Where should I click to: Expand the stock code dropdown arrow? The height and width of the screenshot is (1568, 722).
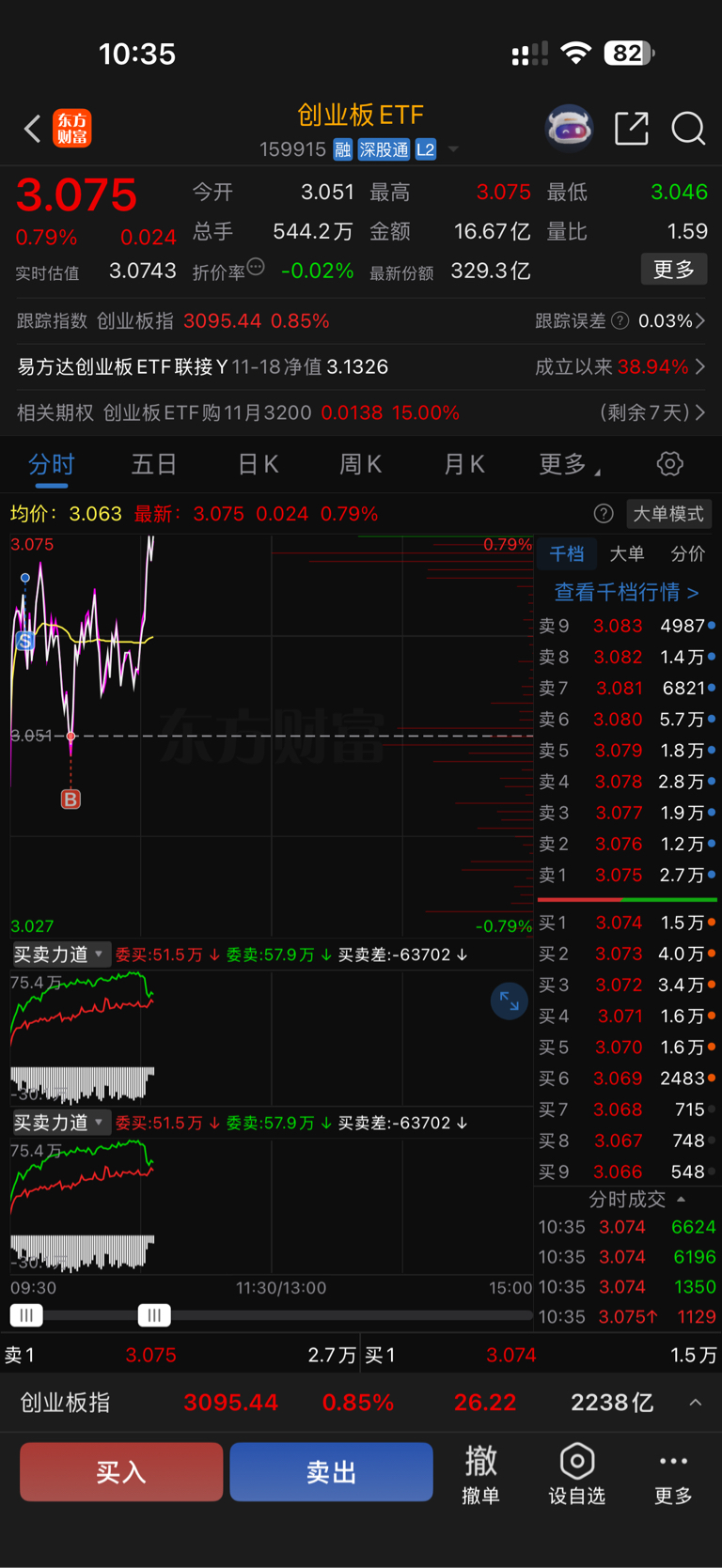(453, 149)
